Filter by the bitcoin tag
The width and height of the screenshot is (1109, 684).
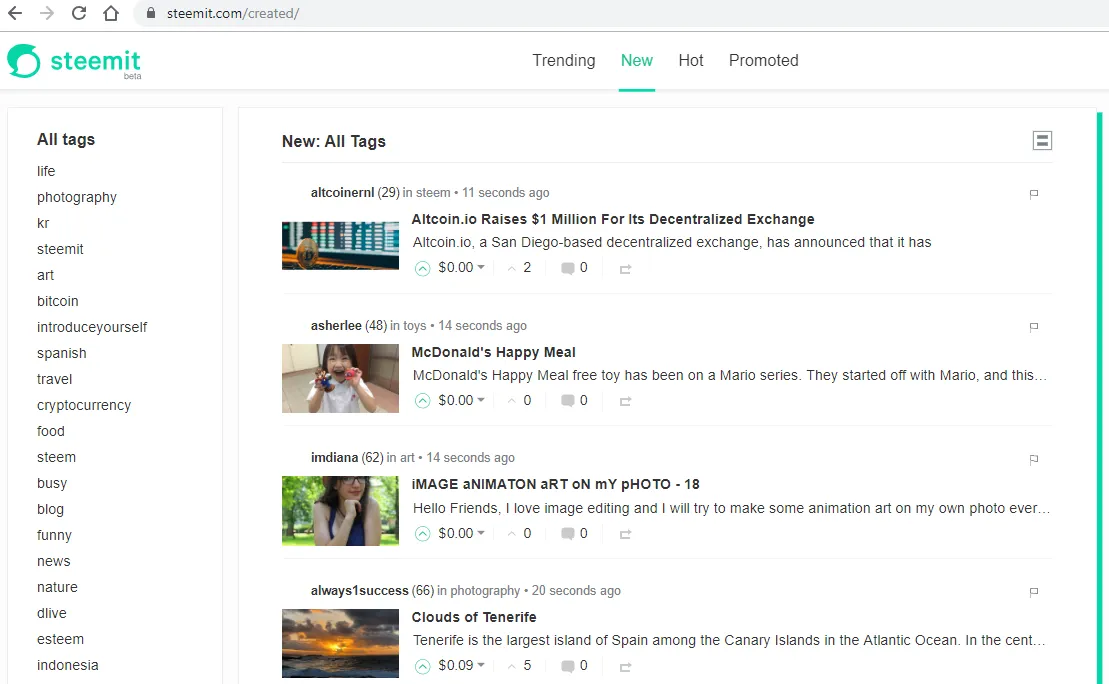click(x=57, y=301)
